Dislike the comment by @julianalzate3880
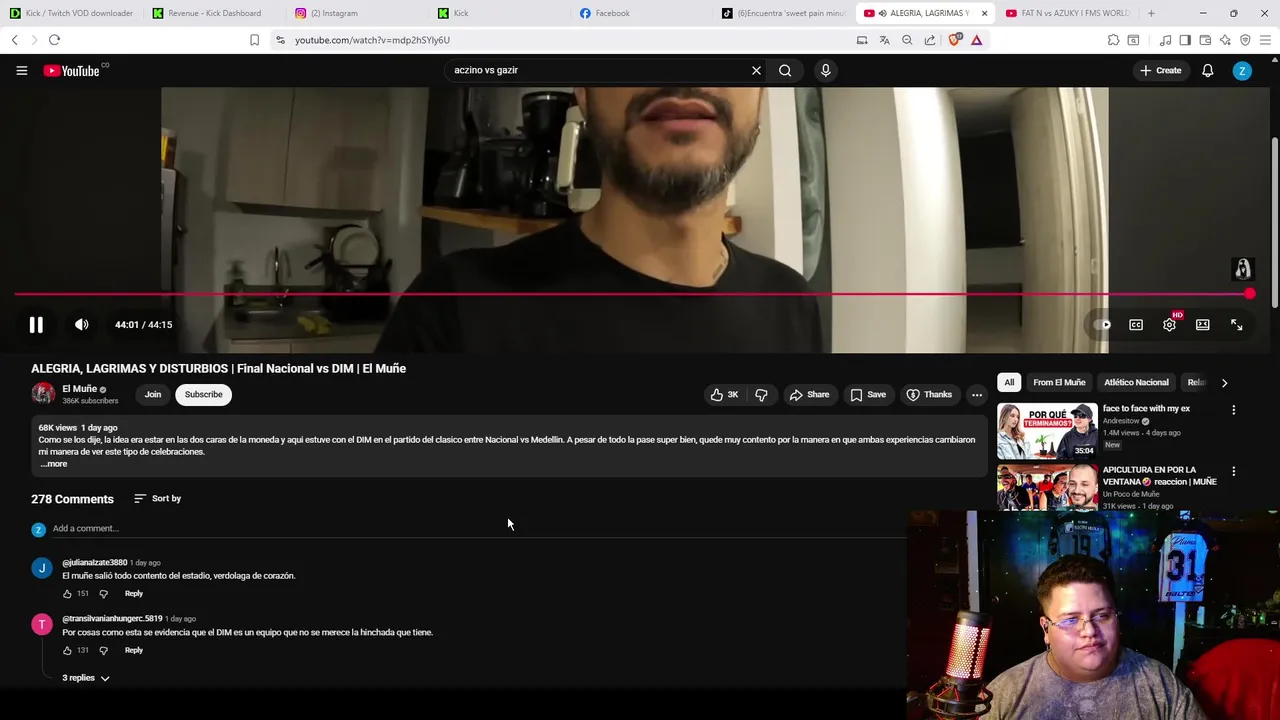The width and height of the screenshot is (1280, 720). click(x=103, y=594)
